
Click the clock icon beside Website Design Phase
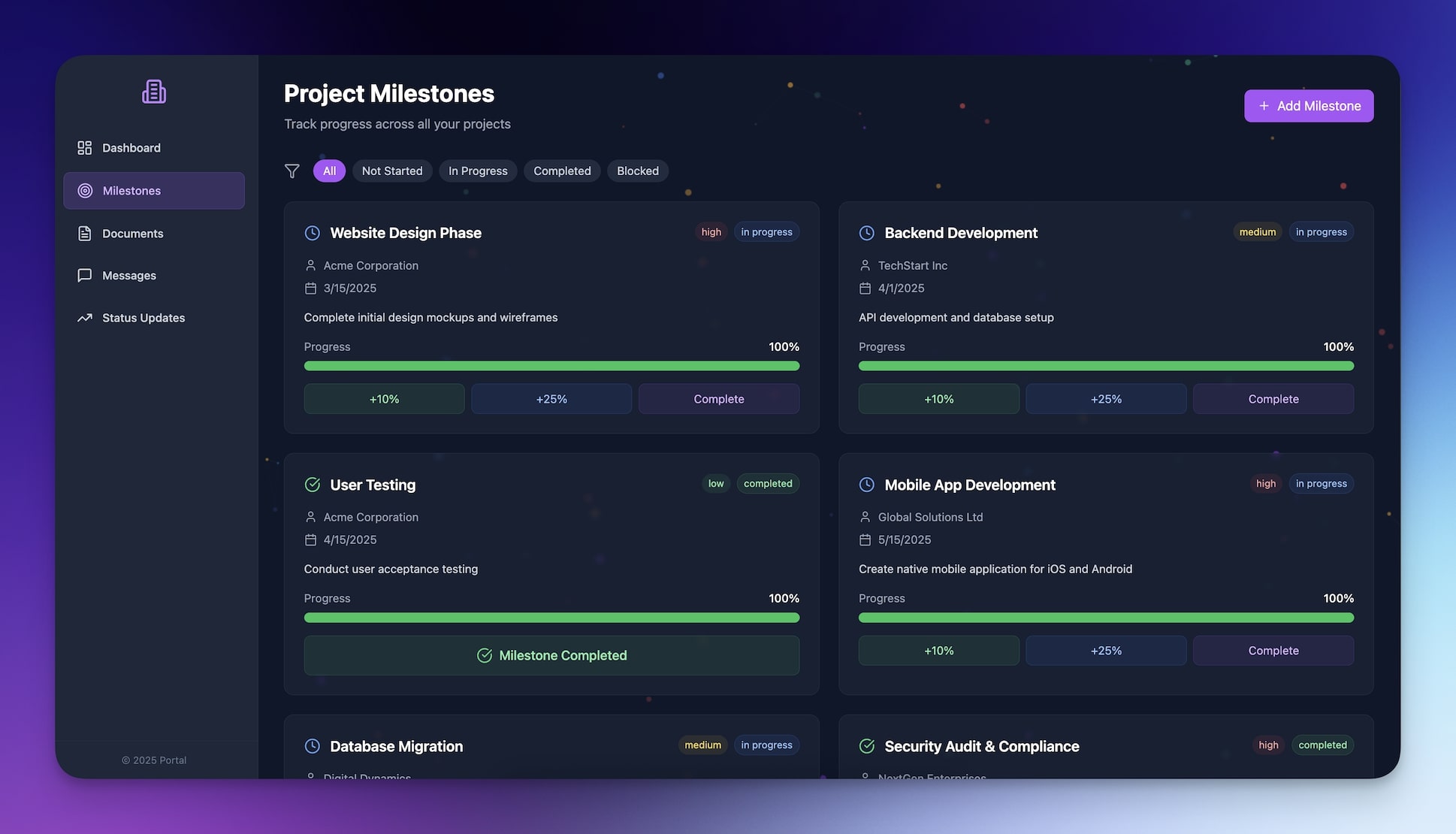click(312, 233)
